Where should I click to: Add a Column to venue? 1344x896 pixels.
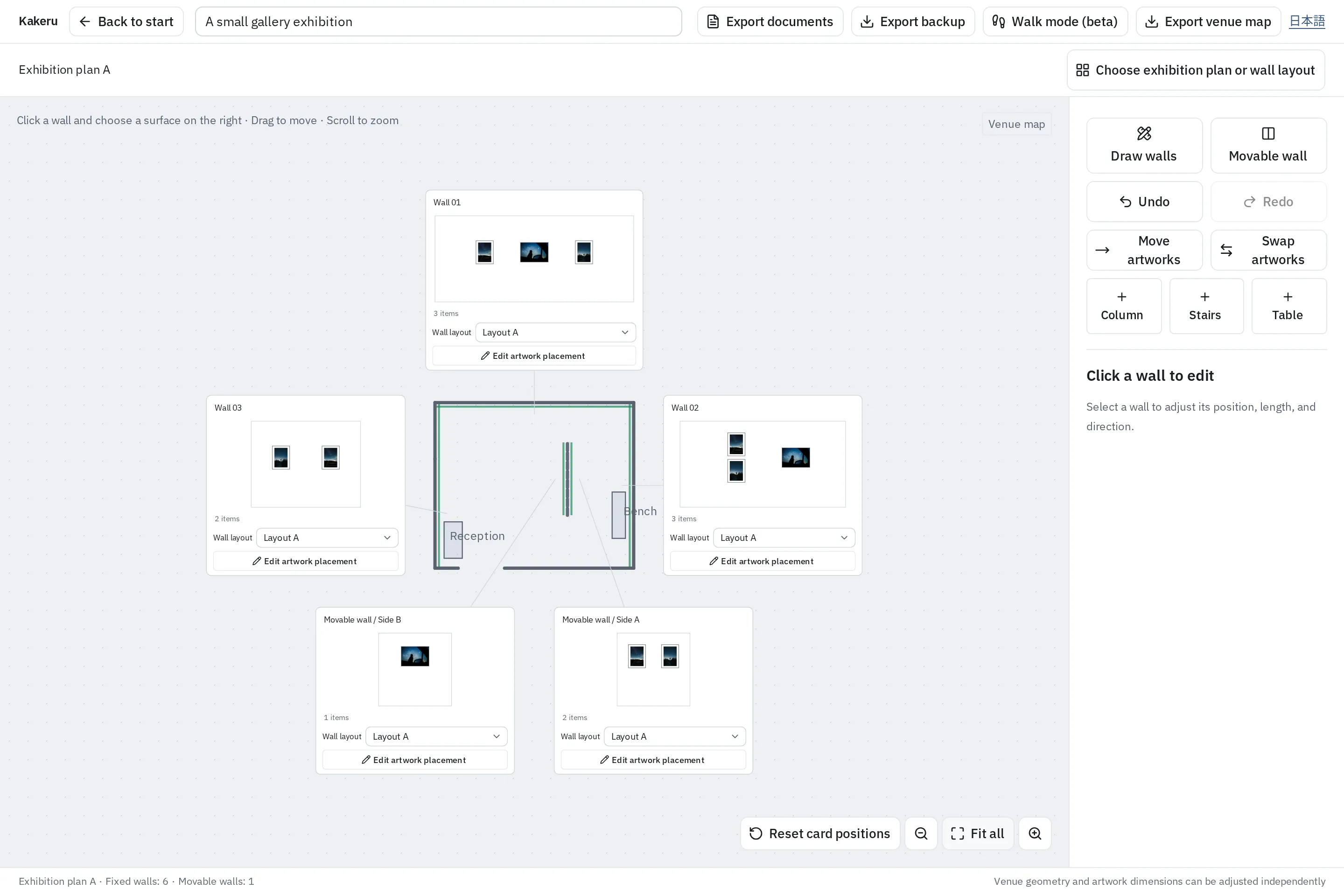point(1123,306)
